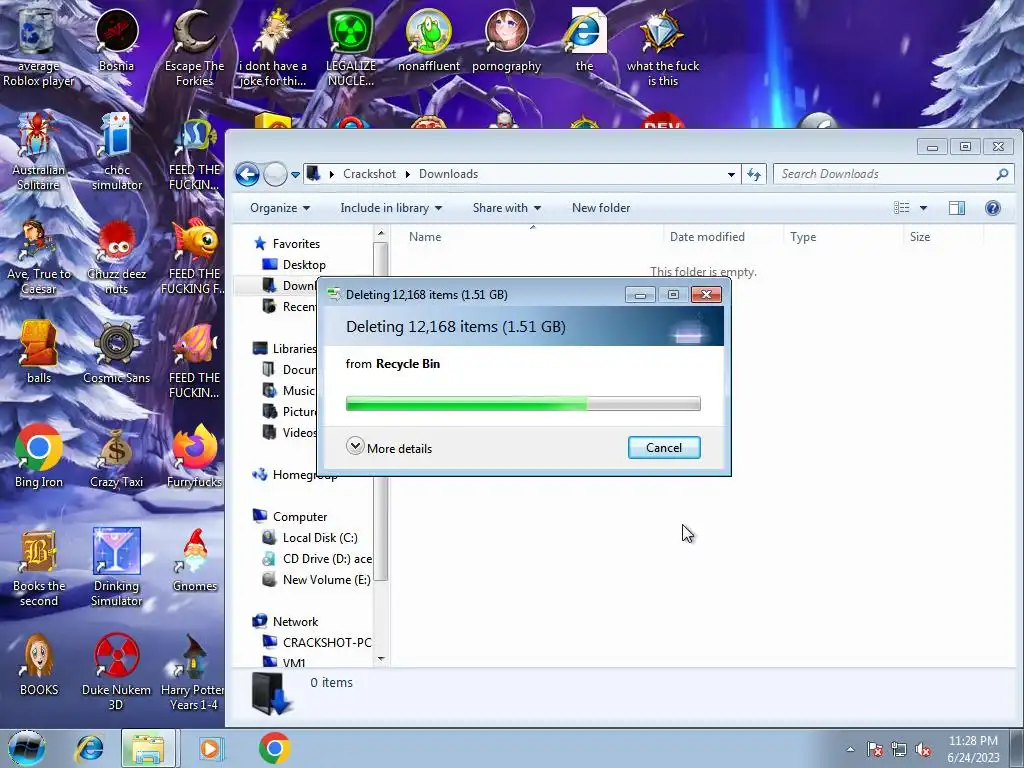Open CRACKSHOT-PC under Network

pyautogui.click(x=317, y=643)
